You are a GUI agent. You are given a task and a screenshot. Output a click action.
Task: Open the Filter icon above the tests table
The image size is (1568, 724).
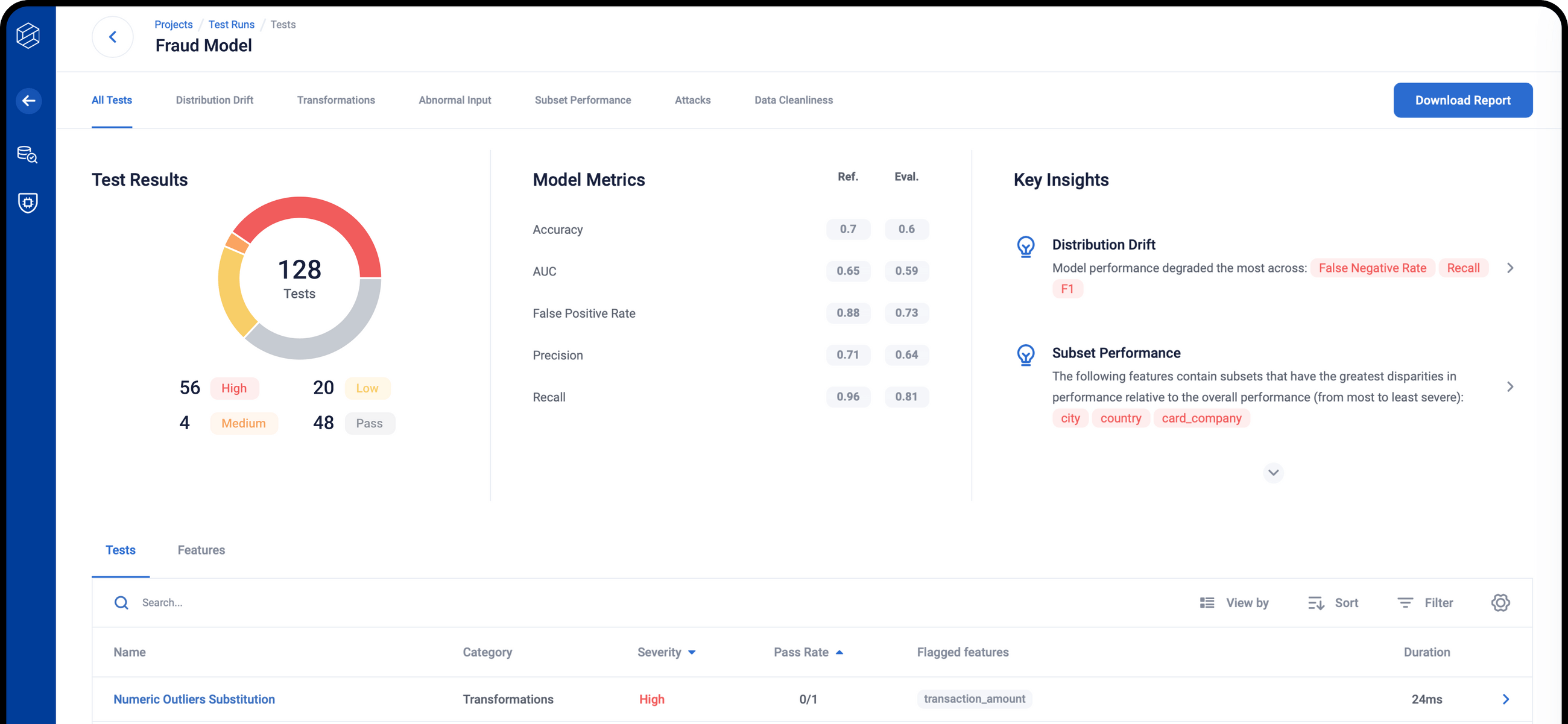1405,602
